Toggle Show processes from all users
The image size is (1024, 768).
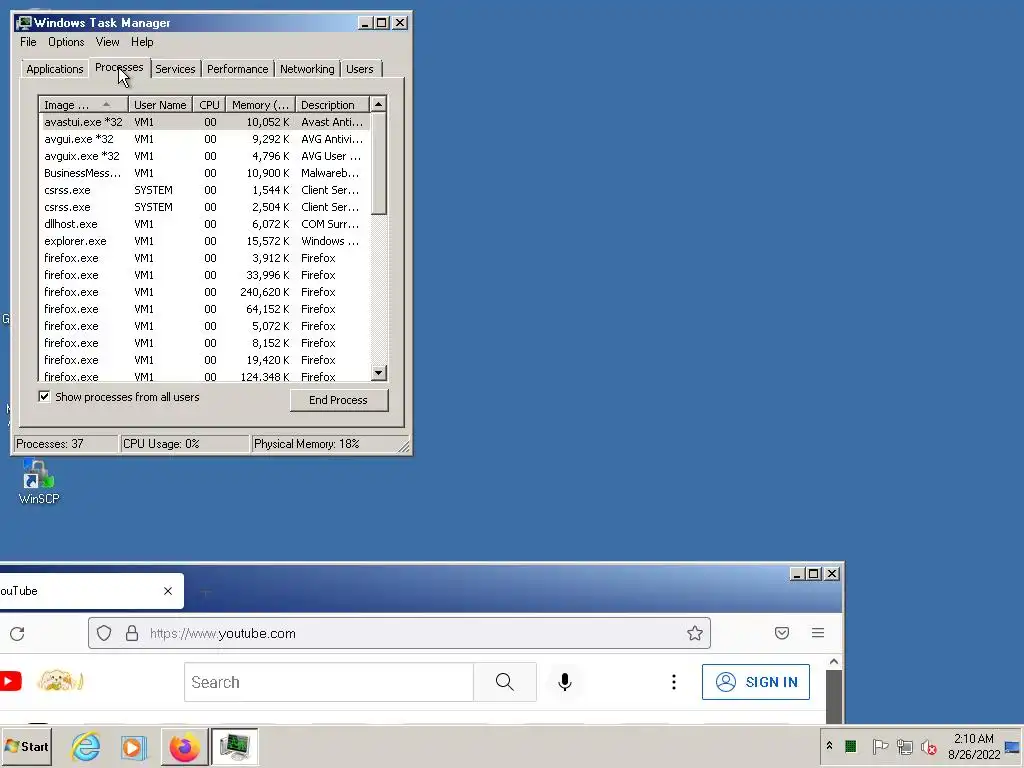(44, 396)
